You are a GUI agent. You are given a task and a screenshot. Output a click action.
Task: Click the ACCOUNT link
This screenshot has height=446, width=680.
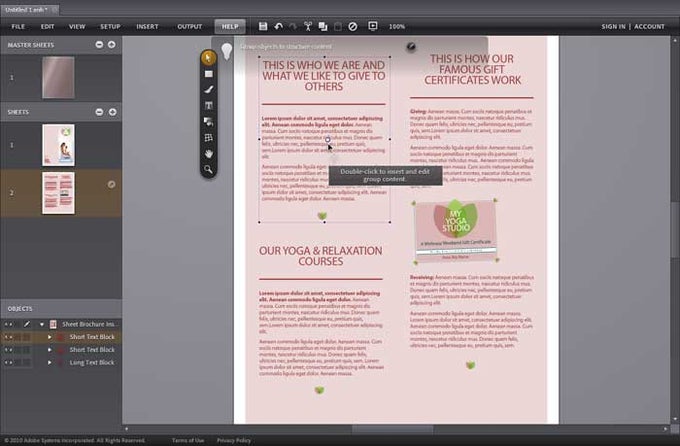point(649,26)
